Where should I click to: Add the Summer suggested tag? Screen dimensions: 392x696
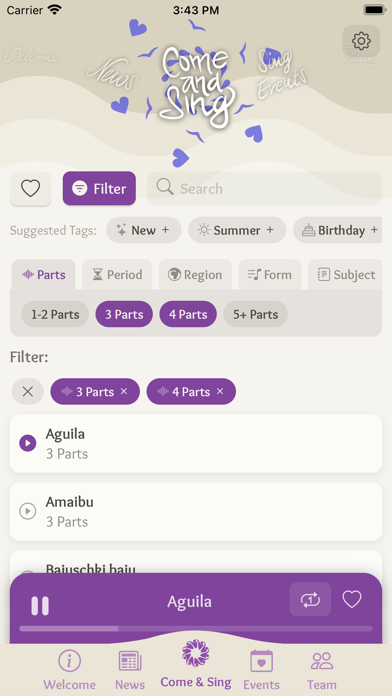click(237, 230)
